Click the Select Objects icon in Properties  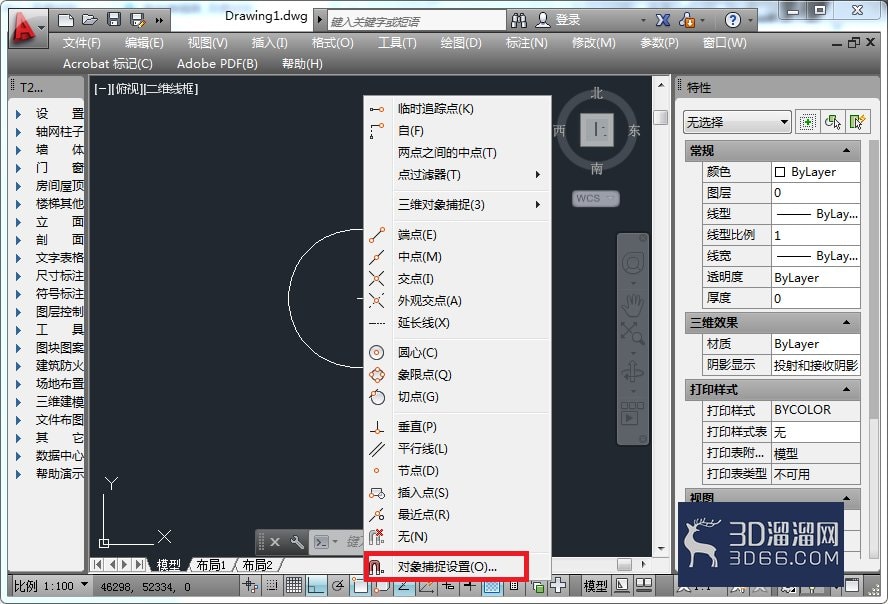pyautogui.click(x=832, y=122)
